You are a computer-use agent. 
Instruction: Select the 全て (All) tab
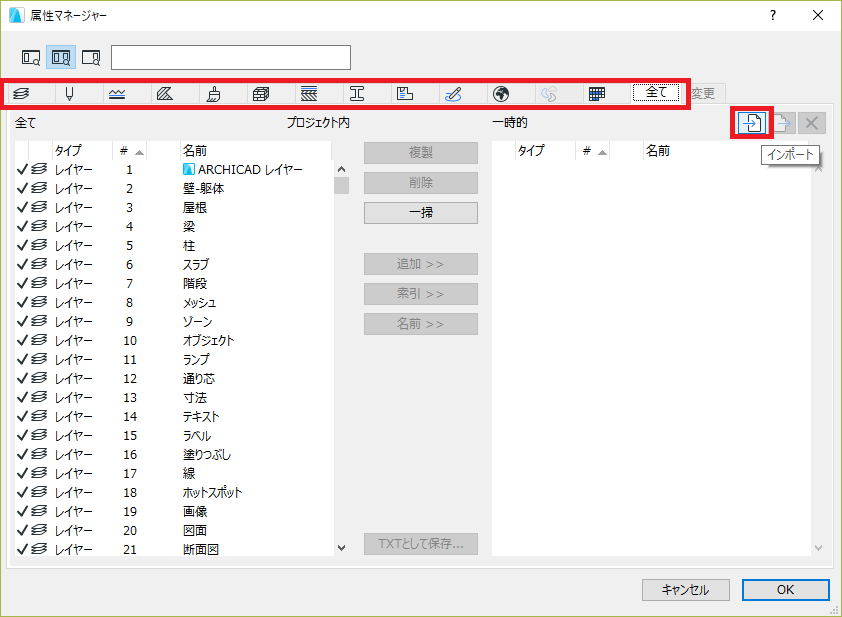(x=656, y=93)
